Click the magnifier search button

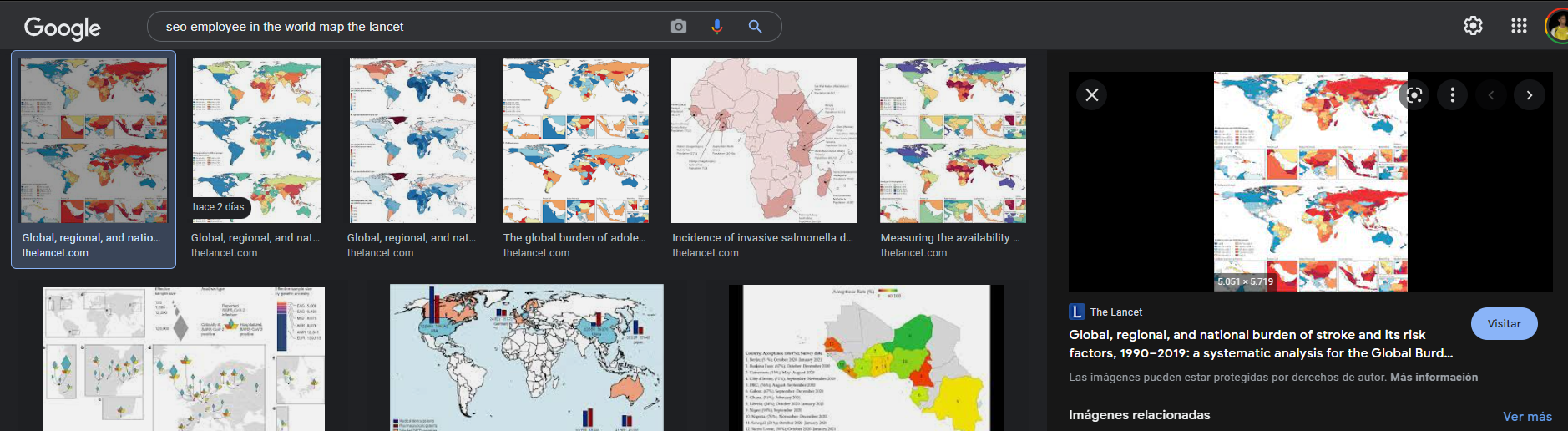755,27
